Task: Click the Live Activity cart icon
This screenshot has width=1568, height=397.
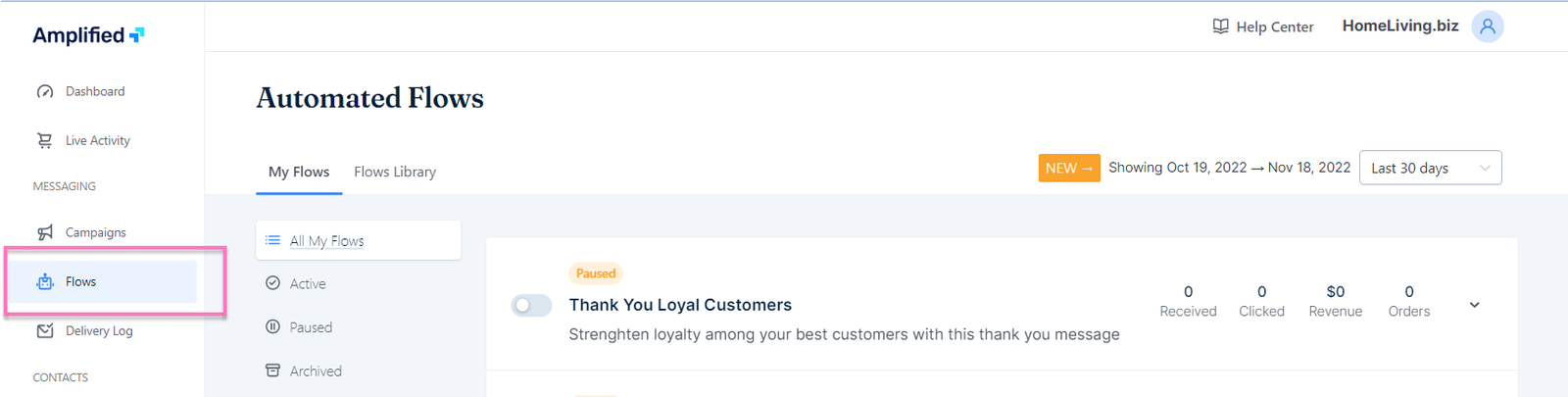Action: coord(45,141)
